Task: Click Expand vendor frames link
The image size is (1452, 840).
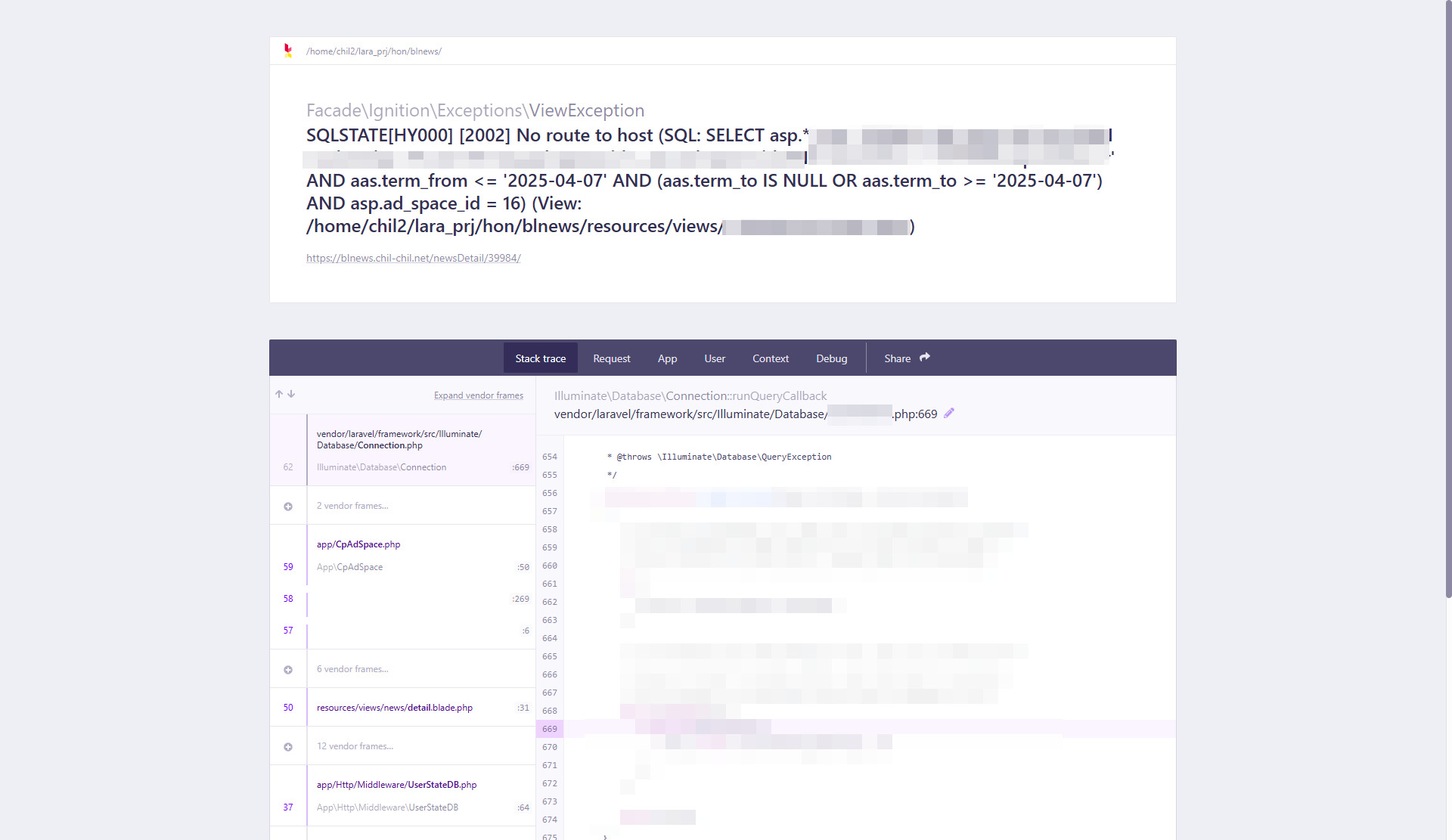Action: click(x=478, y=395)
